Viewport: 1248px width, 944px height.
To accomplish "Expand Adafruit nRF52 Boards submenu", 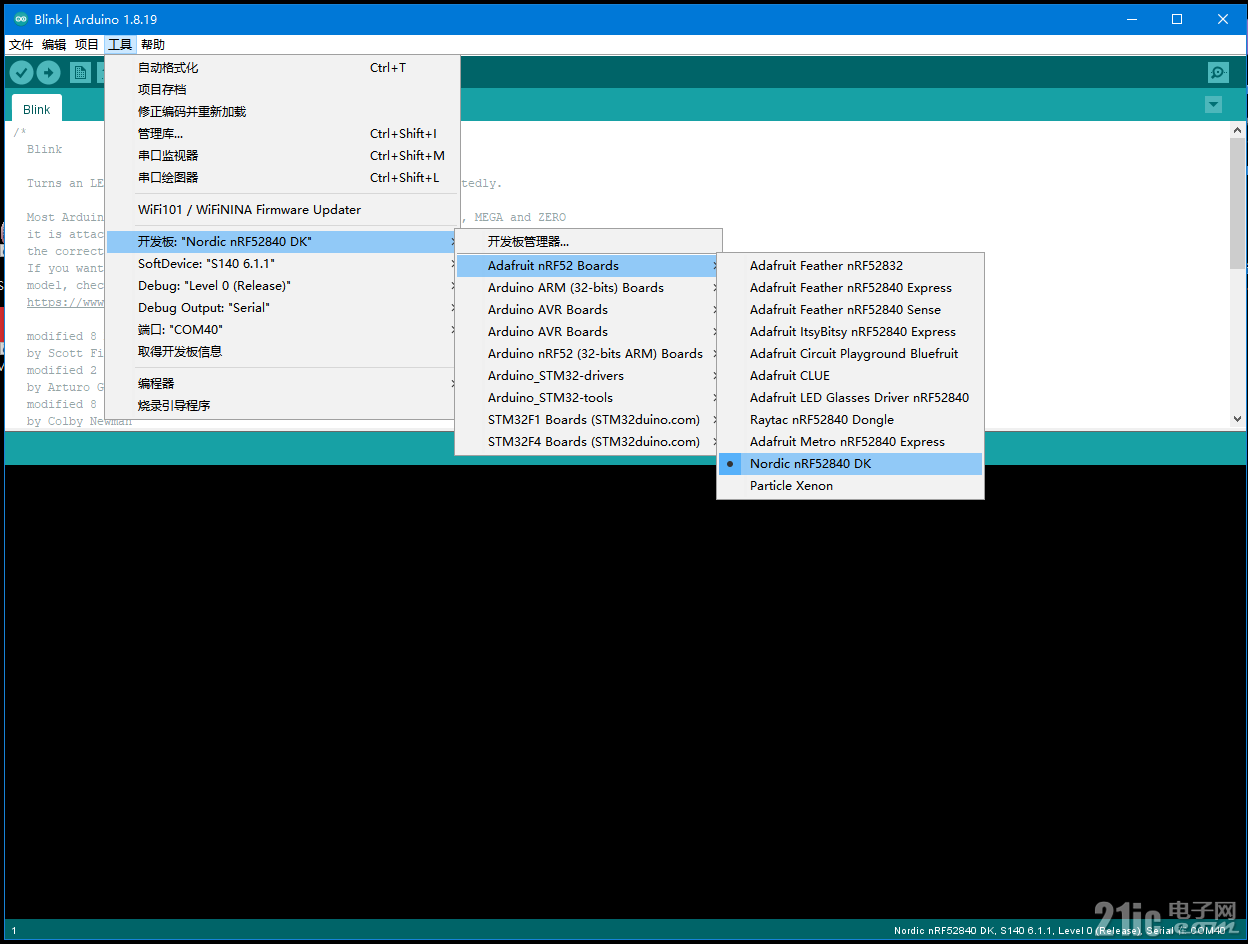I will pos(588,266).
